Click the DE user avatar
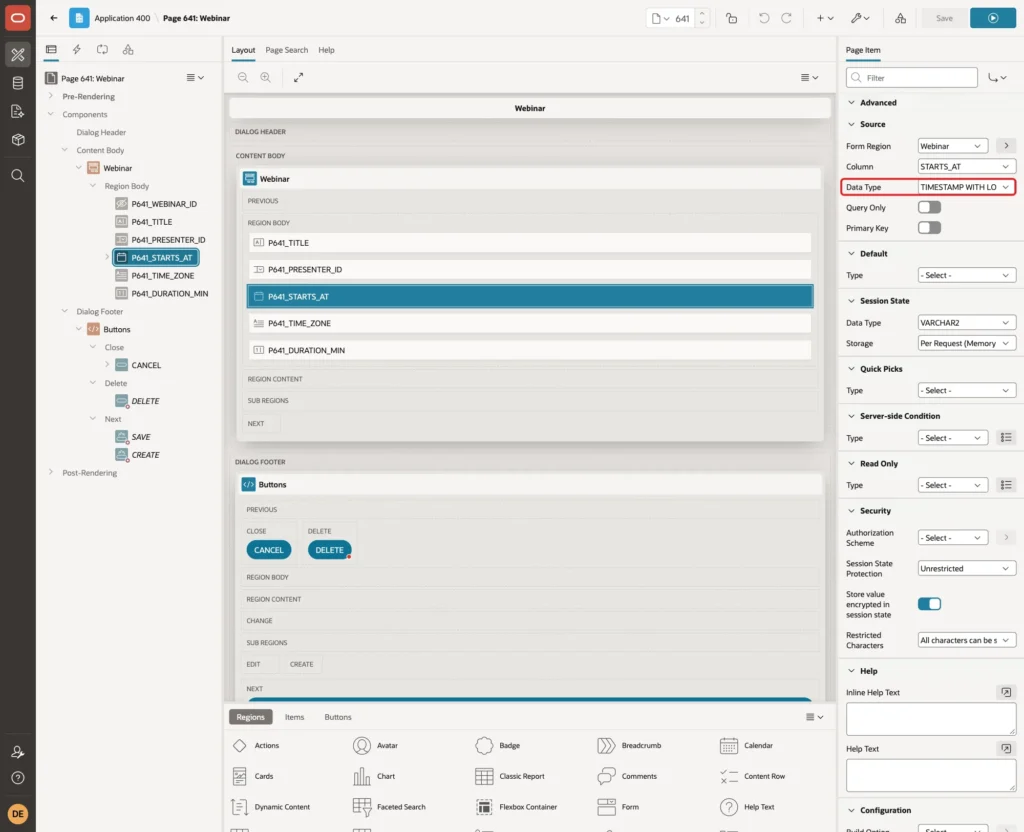 click(x=18, y=814)
